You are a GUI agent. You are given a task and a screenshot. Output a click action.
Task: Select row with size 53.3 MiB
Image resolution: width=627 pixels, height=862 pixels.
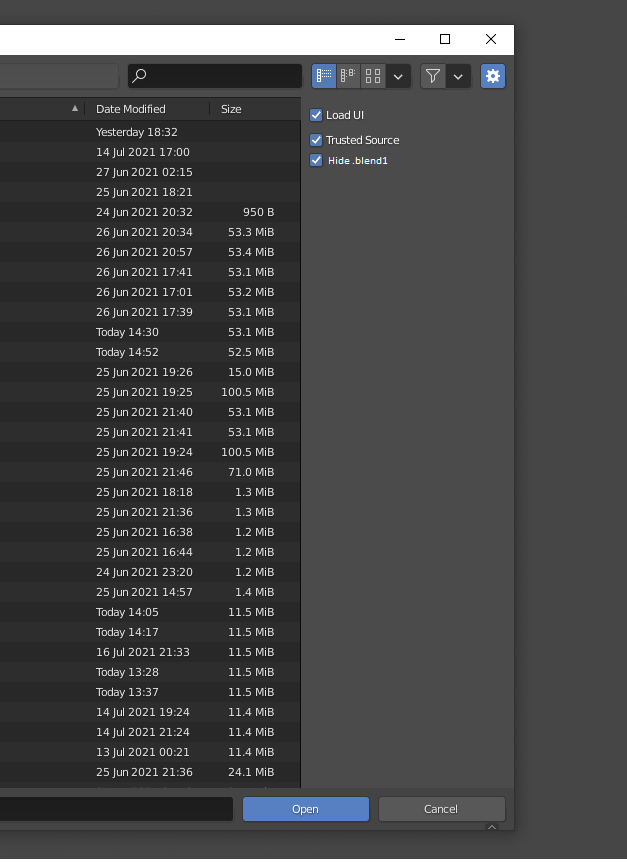[x=150, y=232]
